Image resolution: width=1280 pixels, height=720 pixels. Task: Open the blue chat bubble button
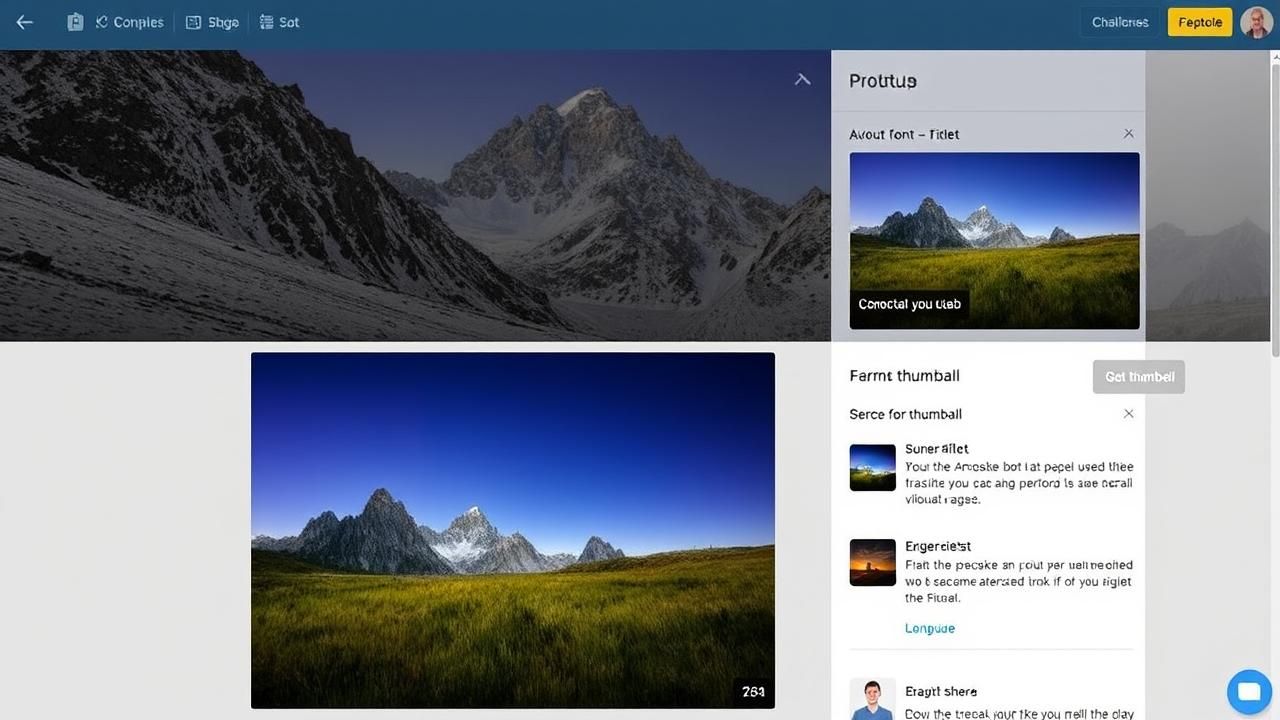1249,691
